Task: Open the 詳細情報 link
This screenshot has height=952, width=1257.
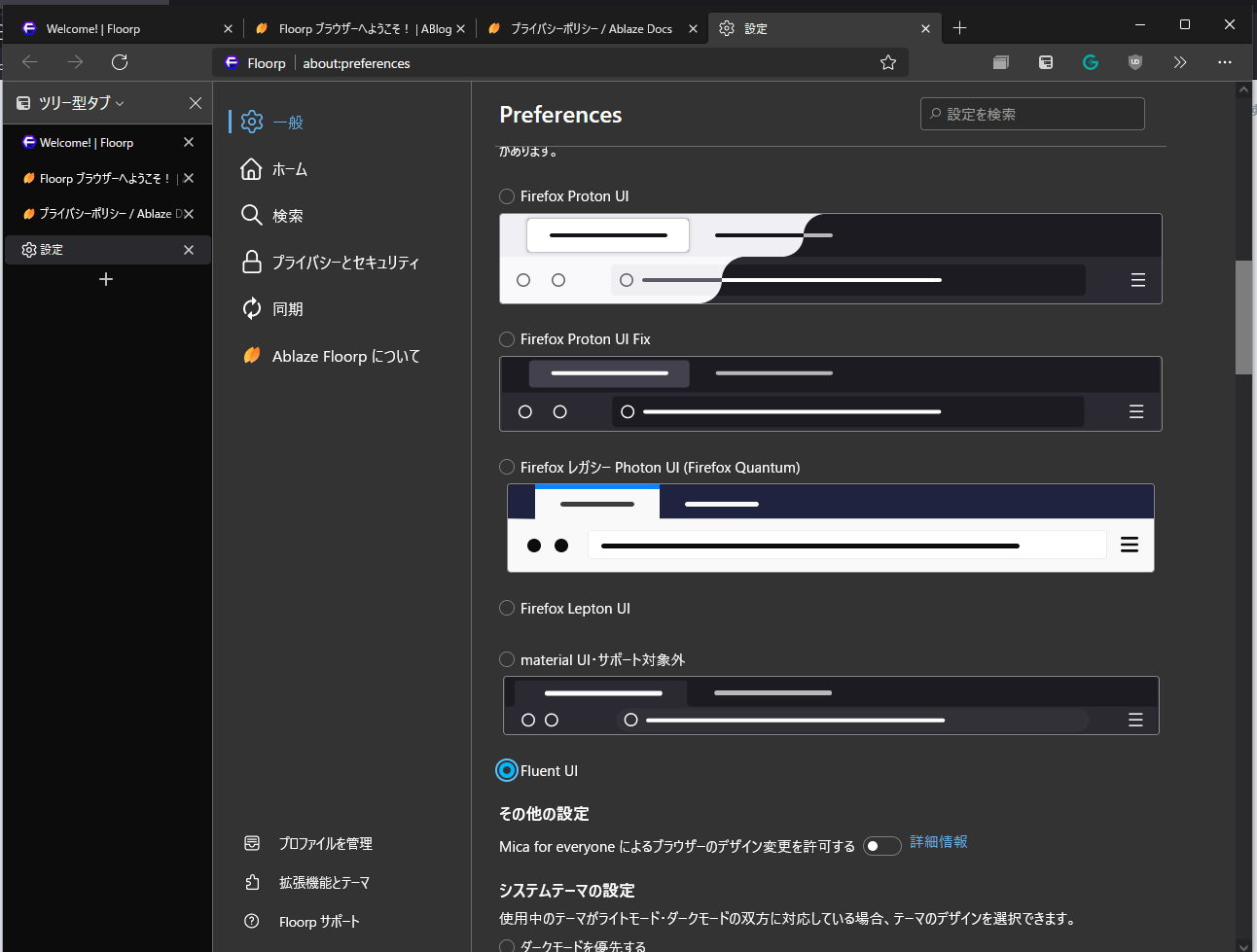Action: coord(938,842)
